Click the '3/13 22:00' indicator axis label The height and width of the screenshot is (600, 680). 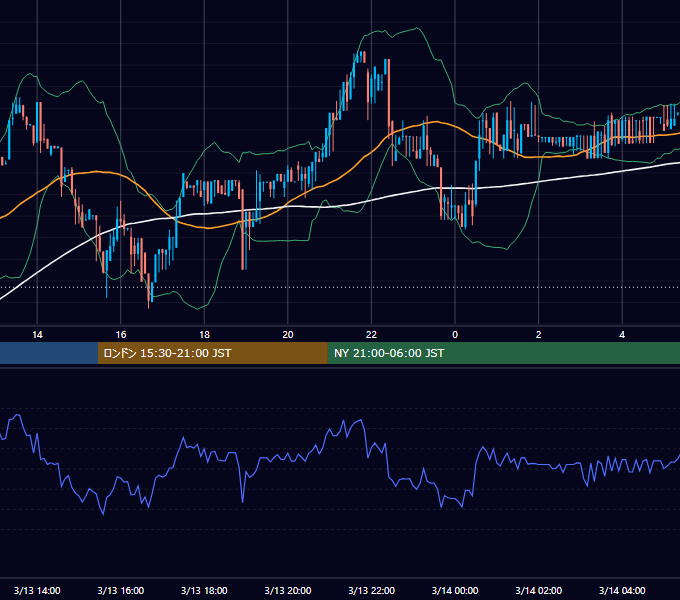click(372, 590)
